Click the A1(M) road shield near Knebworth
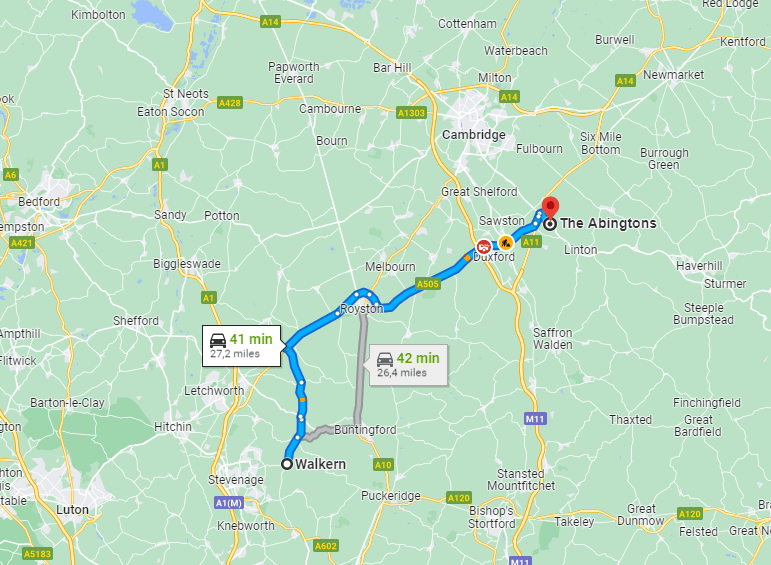The height and width of the screenshot is (565, 771). (229, 503)
